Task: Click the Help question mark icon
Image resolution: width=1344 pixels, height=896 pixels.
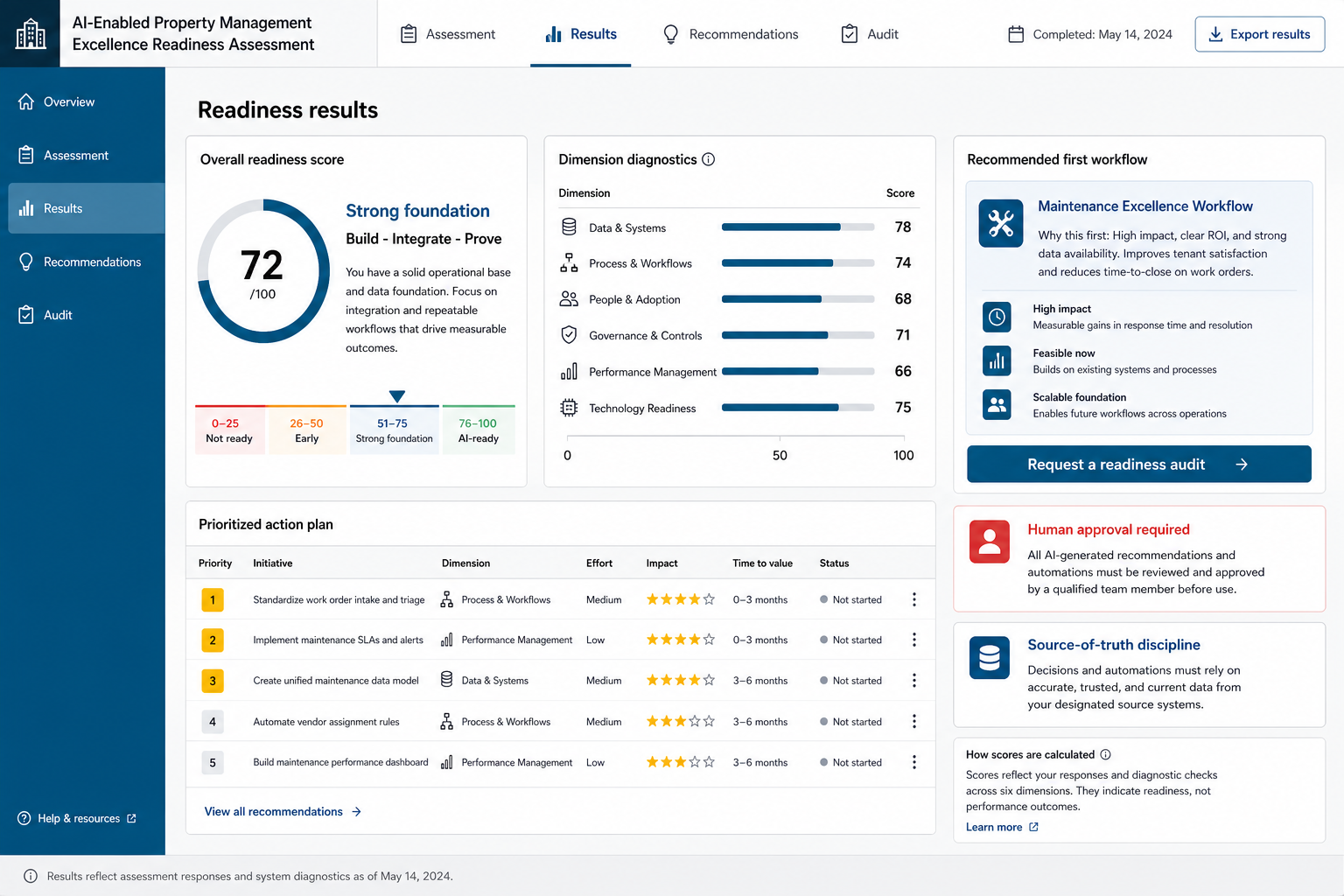Action: pyautogui.click(x=24, y=818)
